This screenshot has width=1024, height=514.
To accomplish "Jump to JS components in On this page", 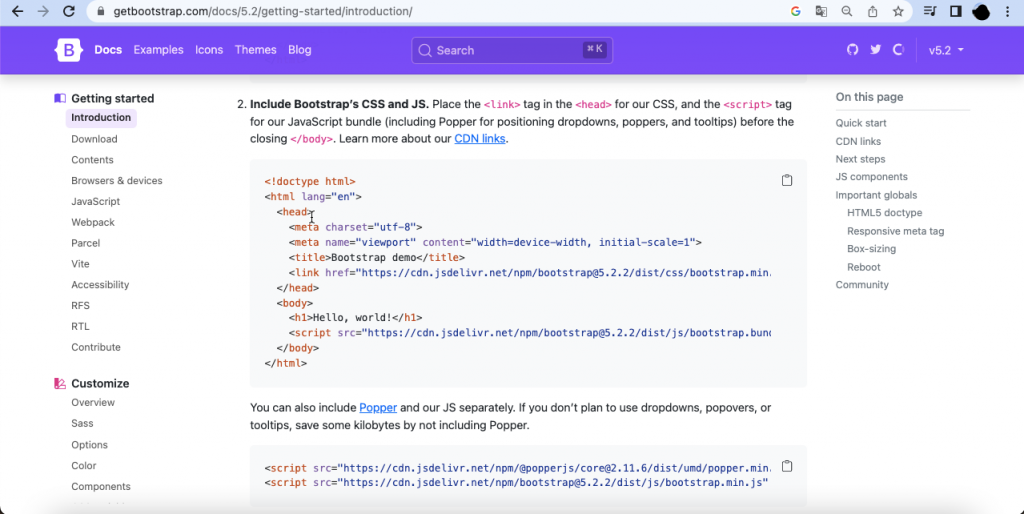I will click(x=871, y=177).
